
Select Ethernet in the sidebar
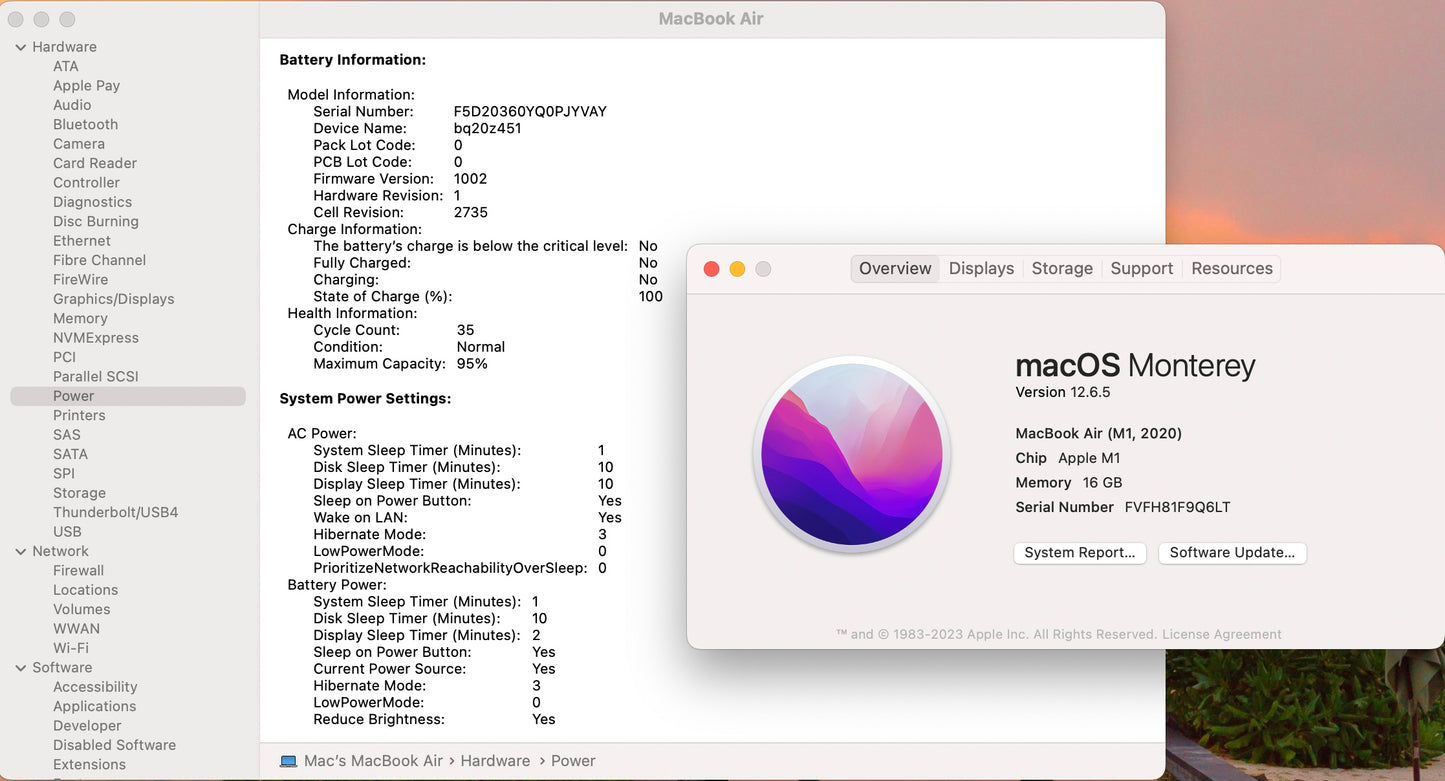pyautogui.click(x=82, y=241)
